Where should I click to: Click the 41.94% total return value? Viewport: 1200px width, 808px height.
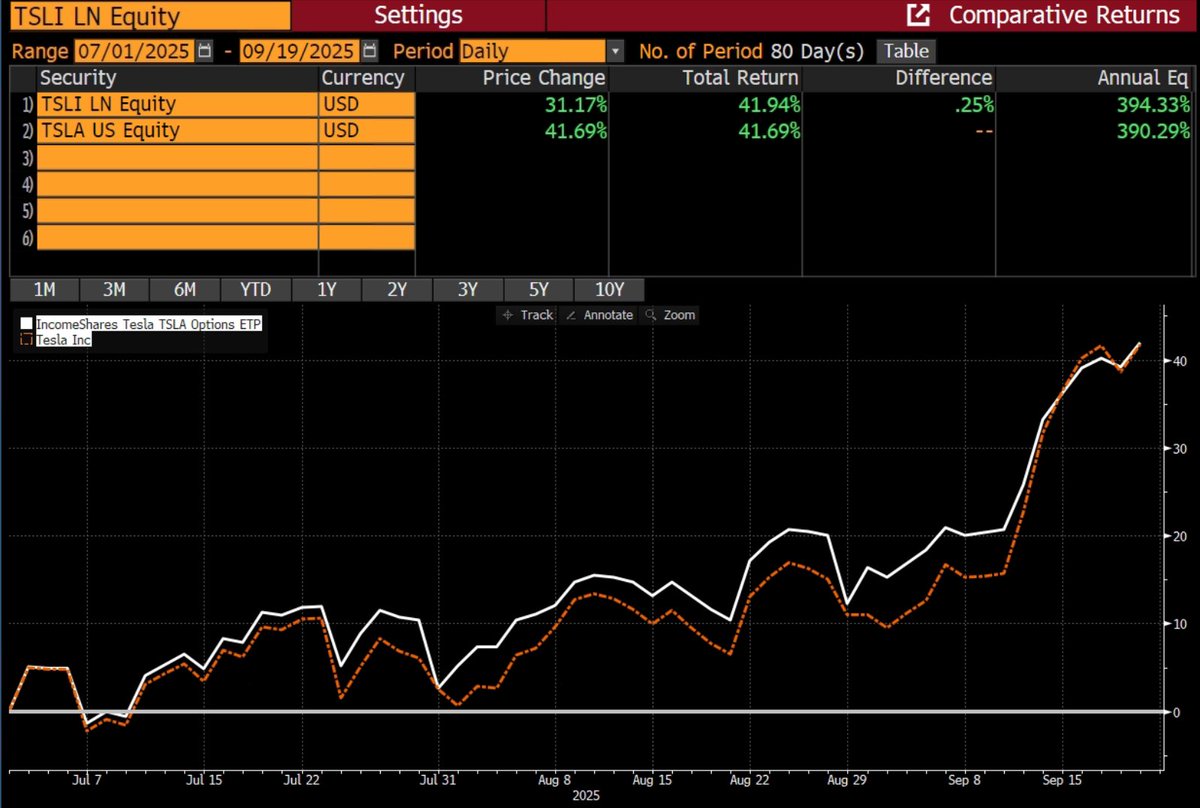[767, 104]
